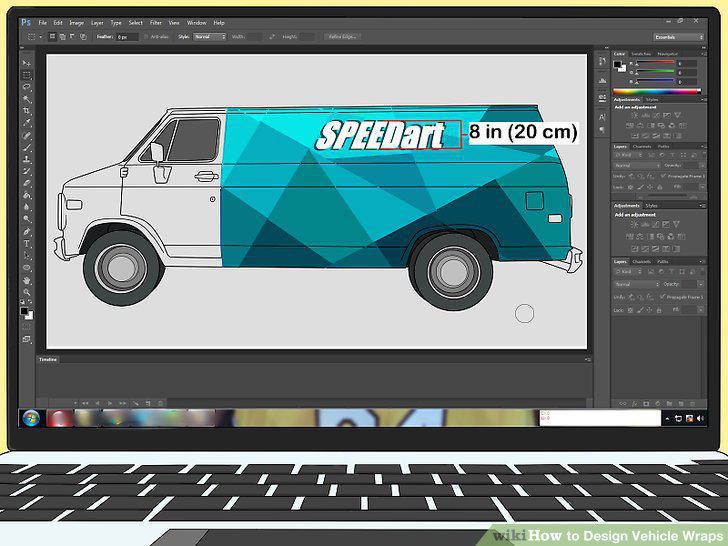This screenshot has width=728, height=546.
Task: Open the collapsed History panel icon
Action: point(602,61)
